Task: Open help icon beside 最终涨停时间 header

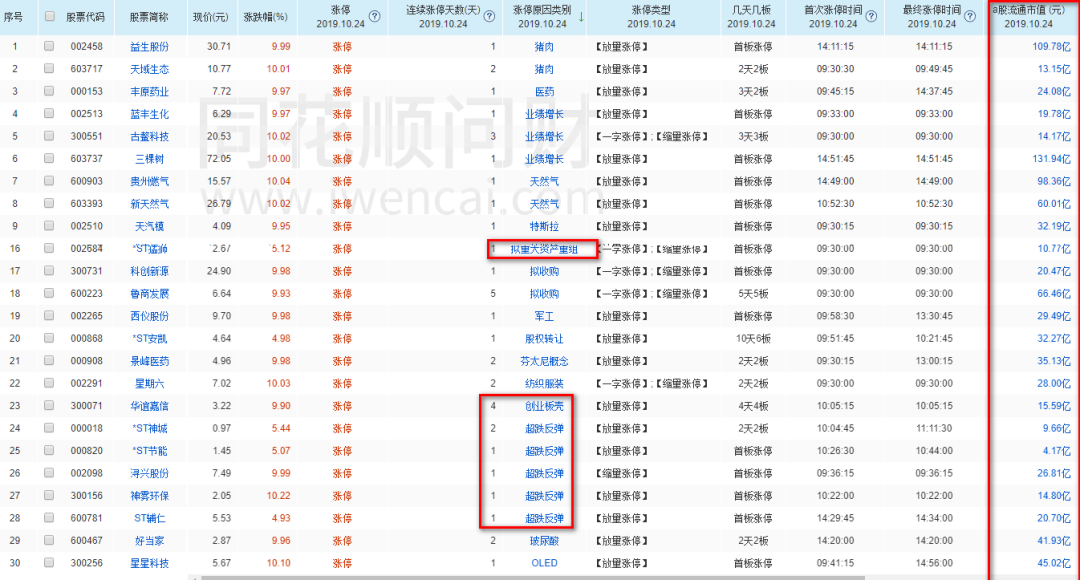Action: coord(970,16)
